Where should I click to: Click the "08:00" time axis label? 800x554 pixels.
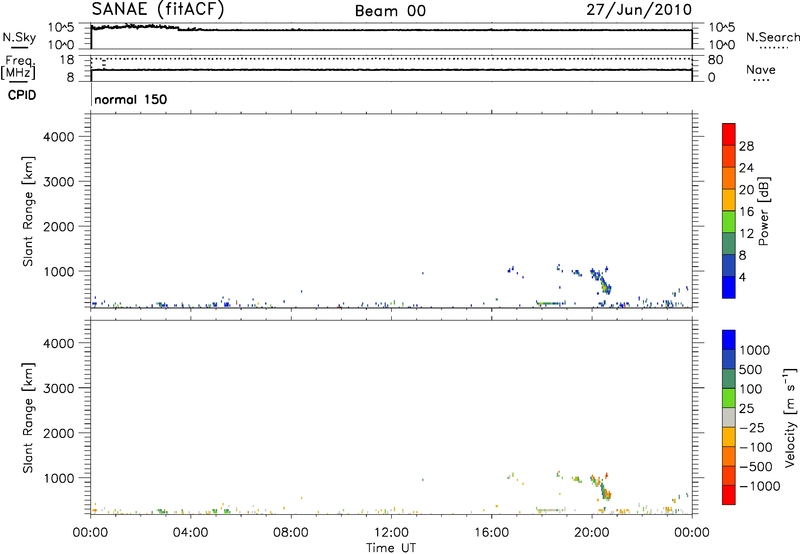click(x=291, y=533)
